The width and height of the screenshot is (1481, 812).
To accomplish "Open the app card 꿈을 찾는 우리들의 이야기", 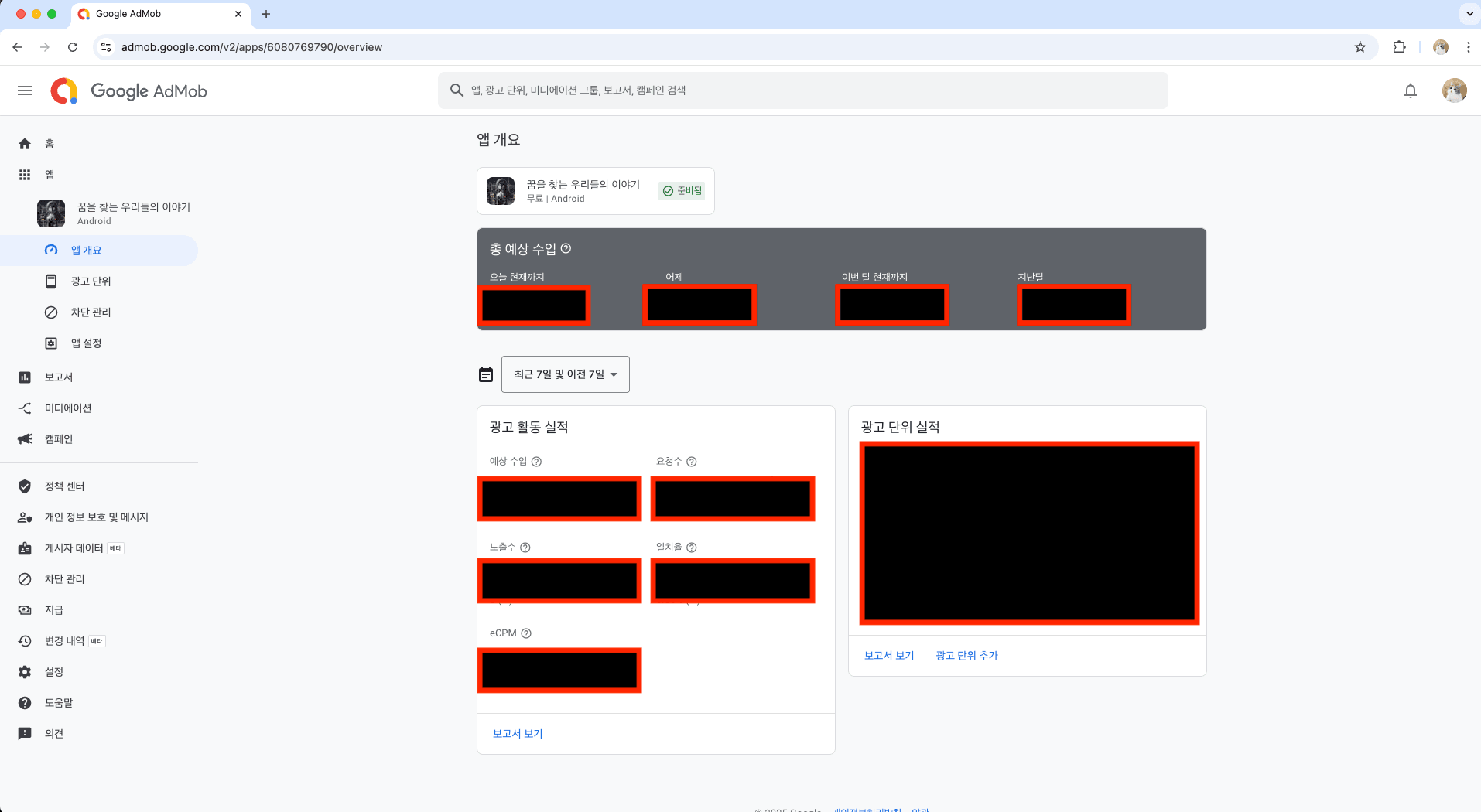I will point(595,191).
